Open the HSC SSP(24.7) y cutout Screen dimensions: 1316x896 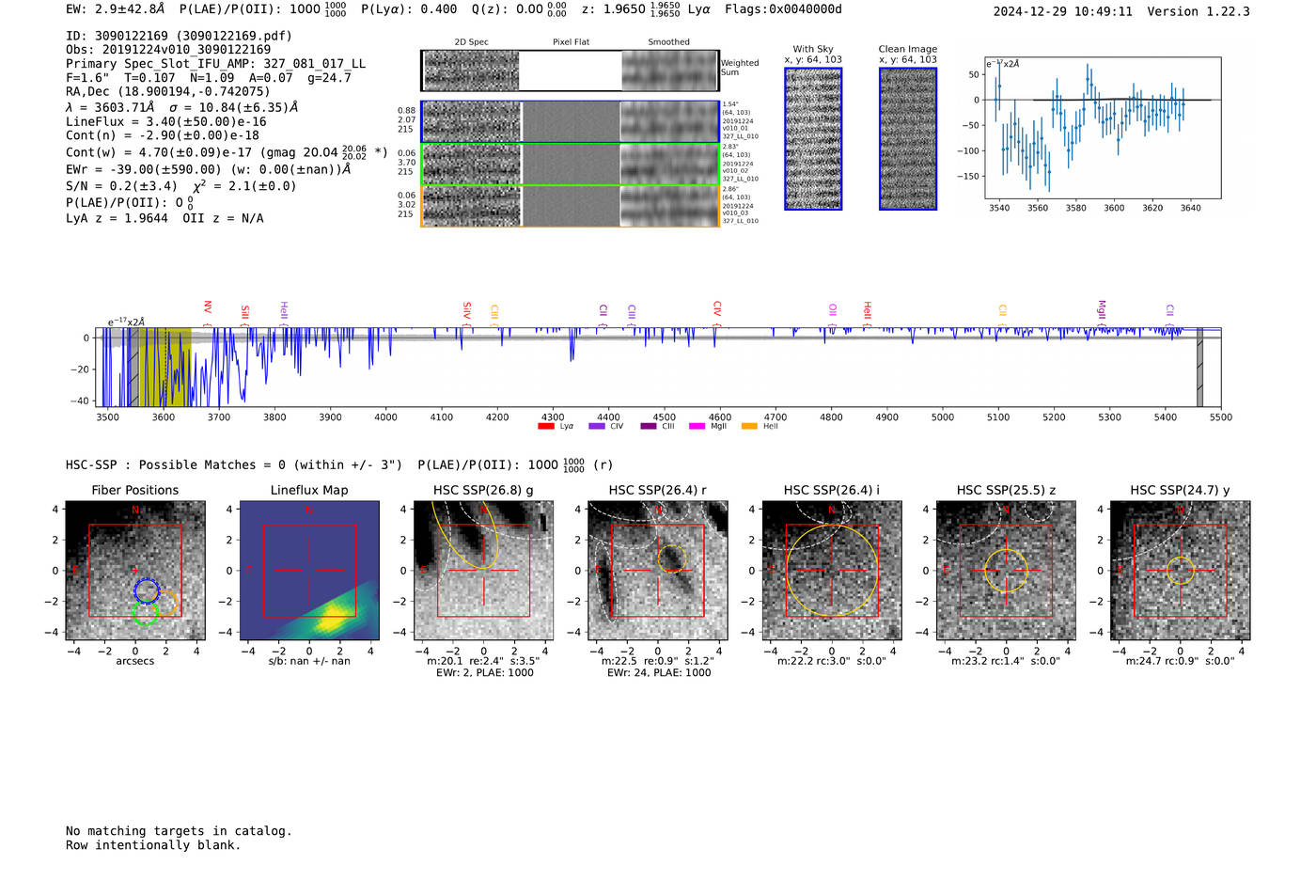pos(1181,570)
